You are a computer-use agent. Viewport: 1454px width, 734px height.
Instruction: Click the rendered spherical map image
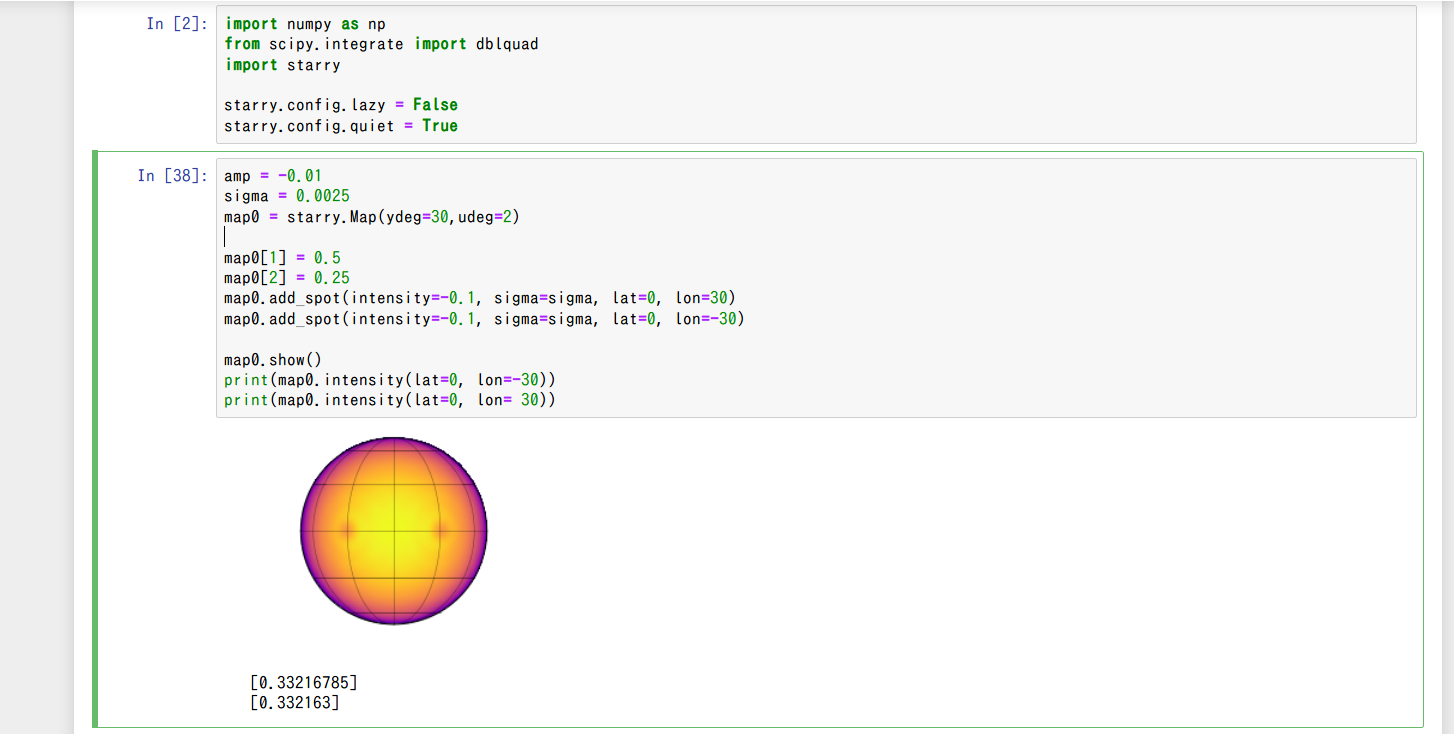(x=393, y=530)
